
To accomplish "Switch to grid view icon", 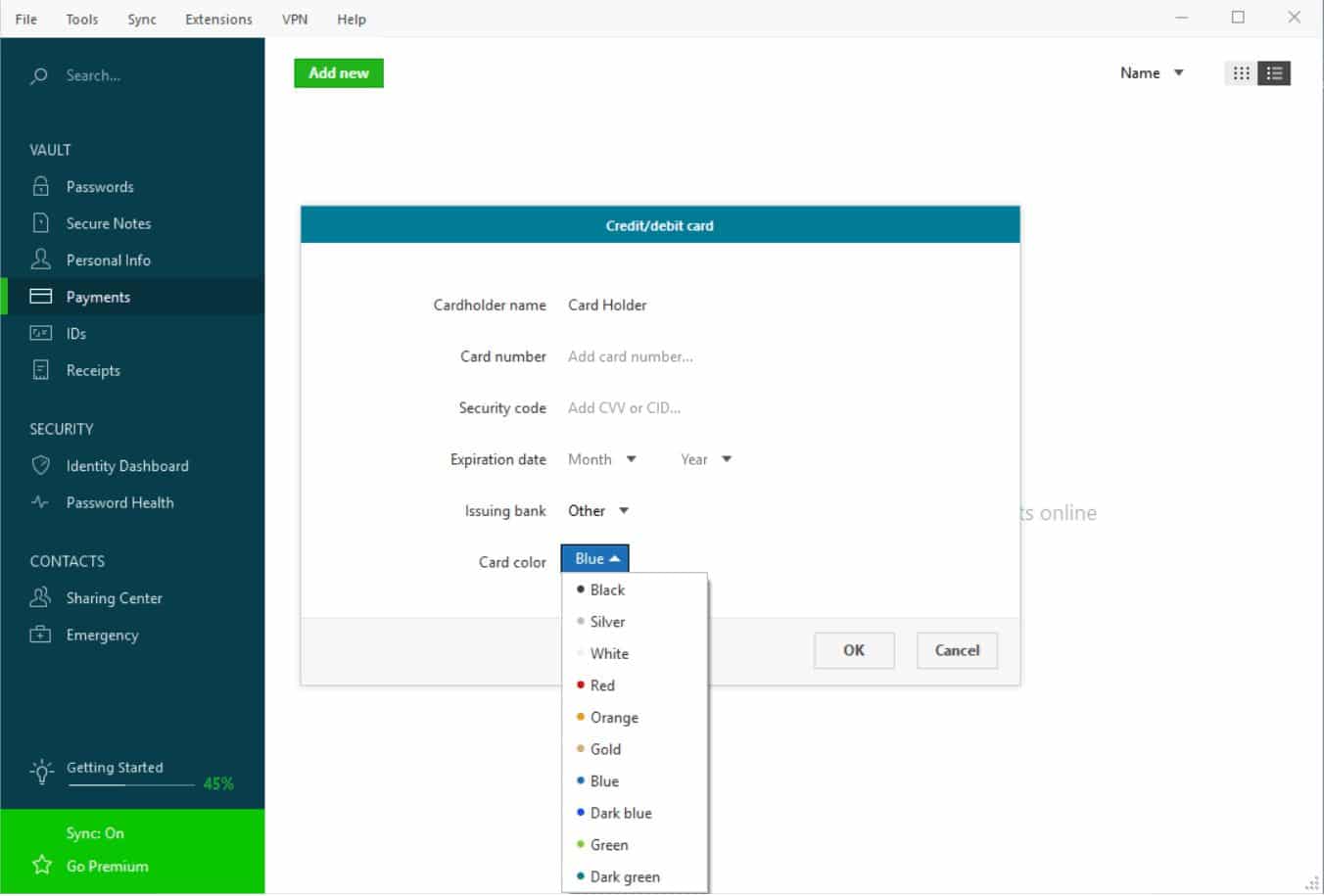I will coord(1241,73).
